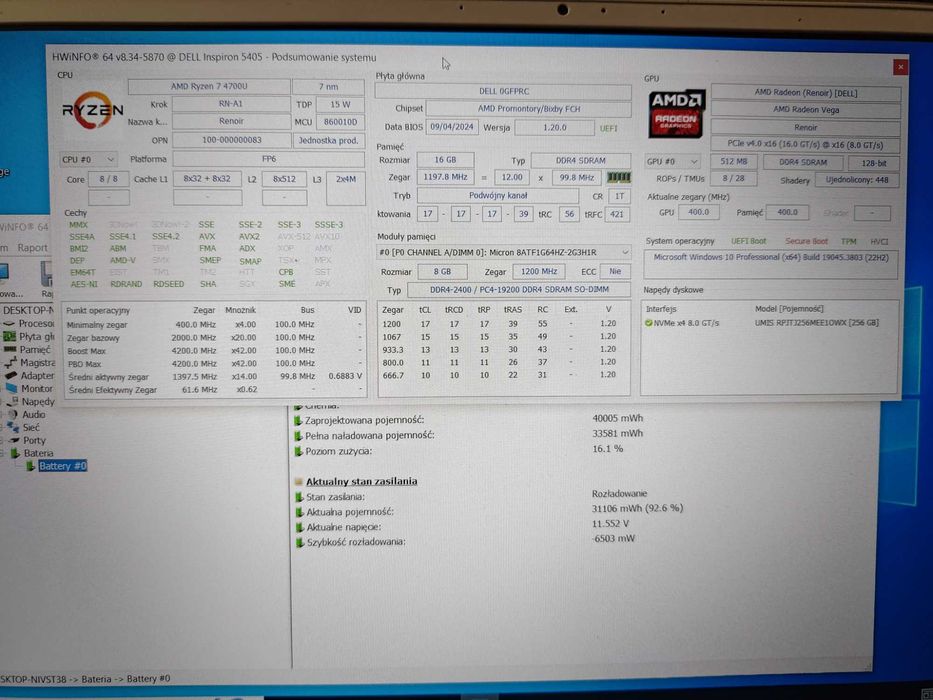Open the GPU #0 selector dropdown
Screen dimensions: 933x700
[672, 162]
